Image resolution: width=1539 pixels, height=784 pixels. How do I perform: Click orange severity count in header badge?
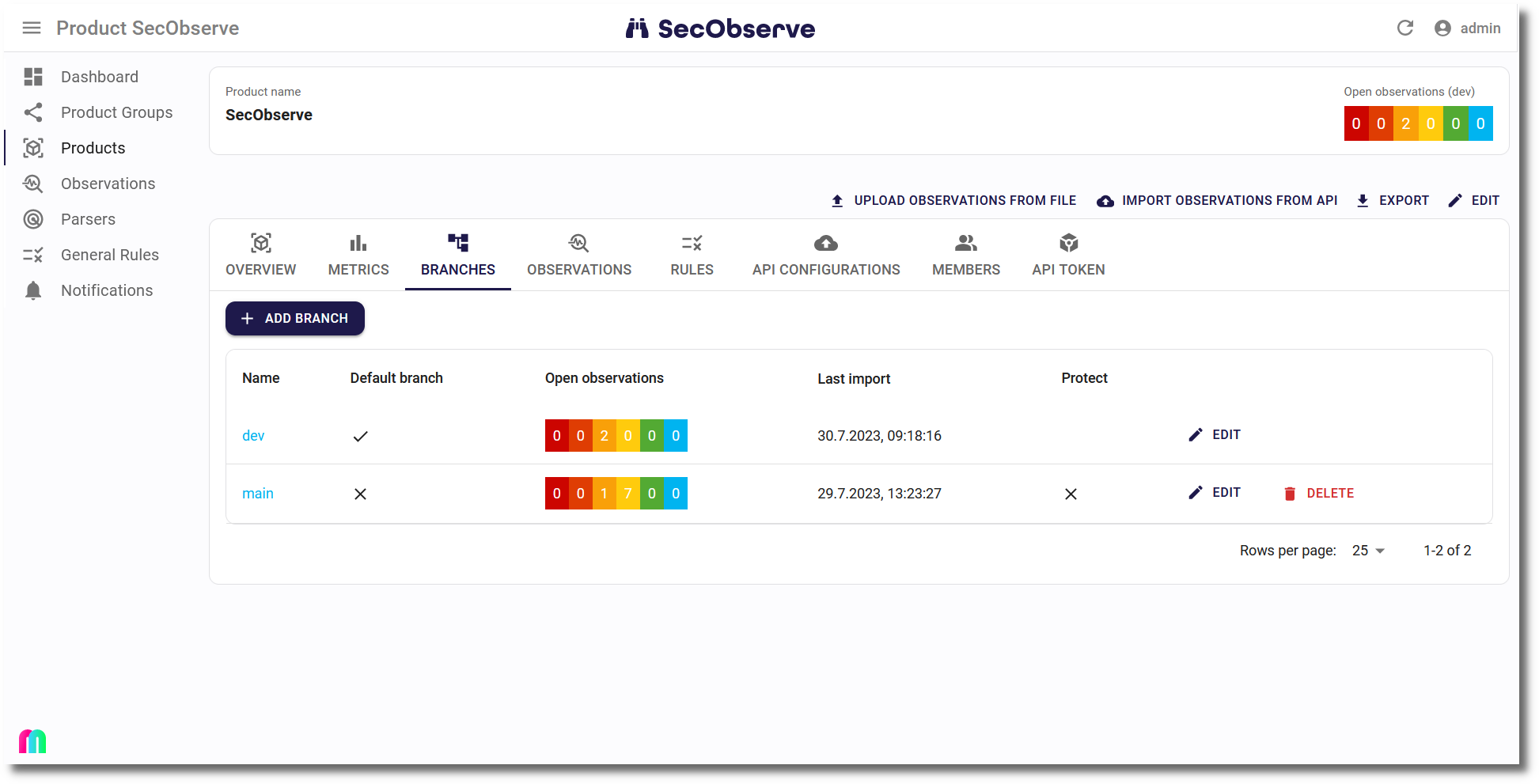point(1405,123)
